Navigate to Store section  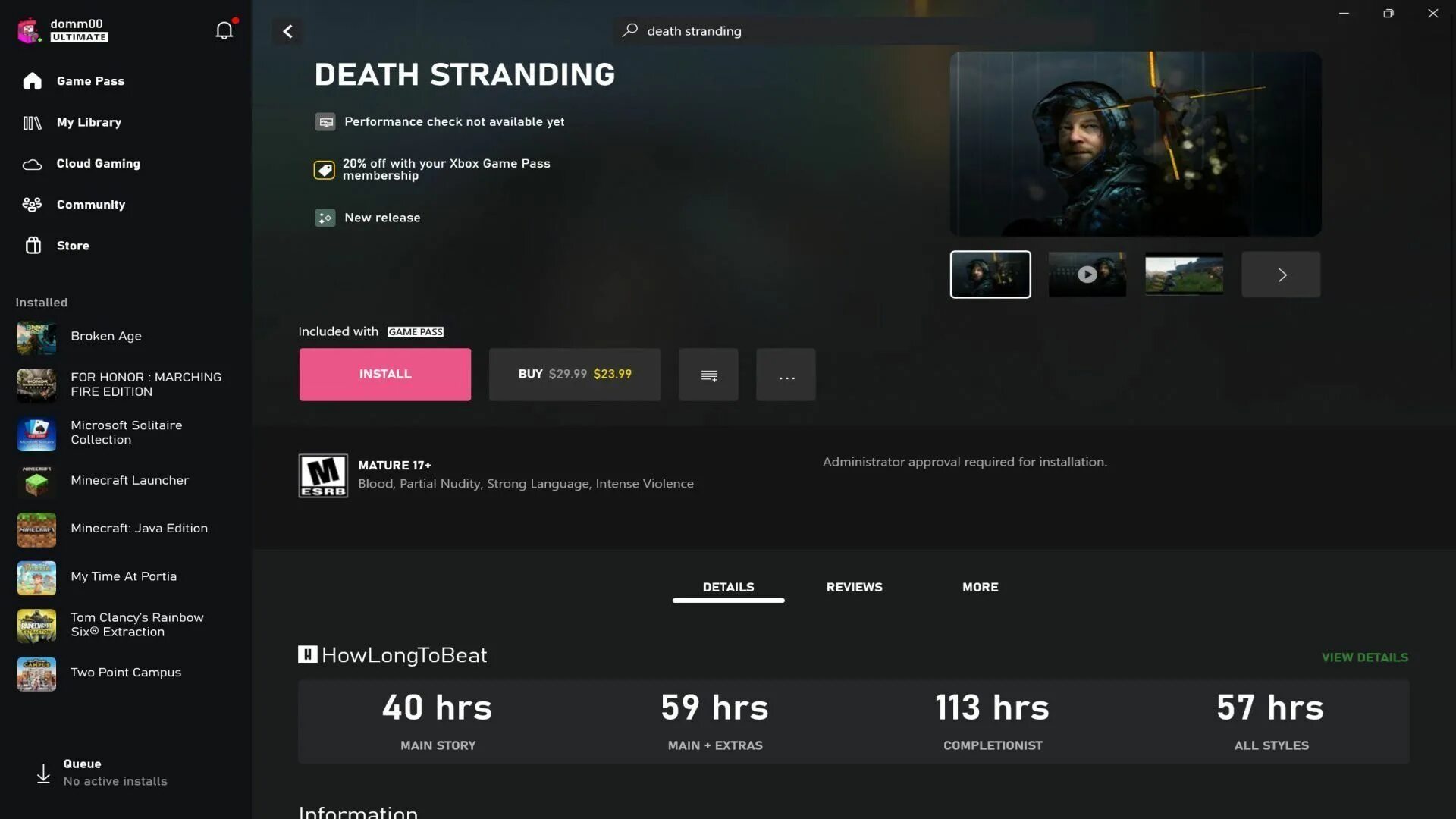pos(73,245)
